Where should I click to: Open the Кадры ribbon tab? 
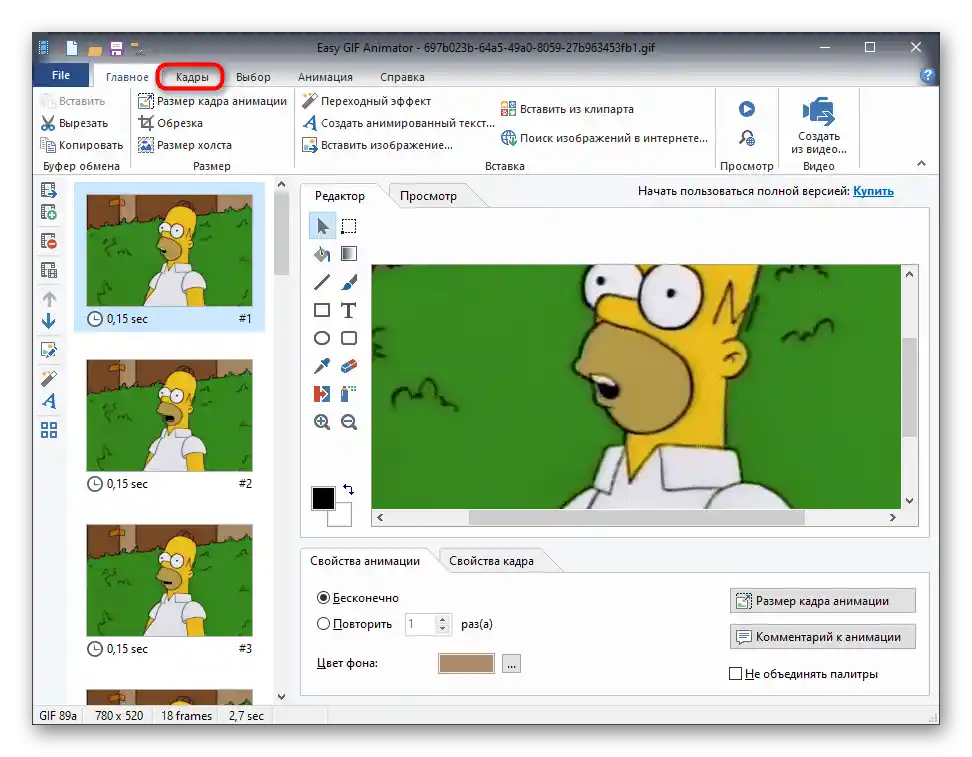click(x=192, y=77)
